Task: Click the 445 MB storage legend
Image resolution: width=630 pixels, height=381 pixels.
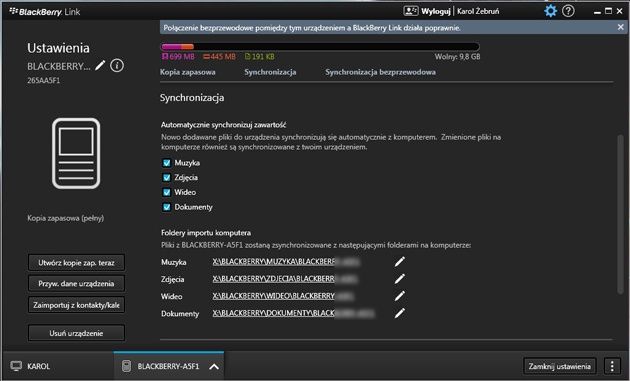Action: click(x=219, y=57)
